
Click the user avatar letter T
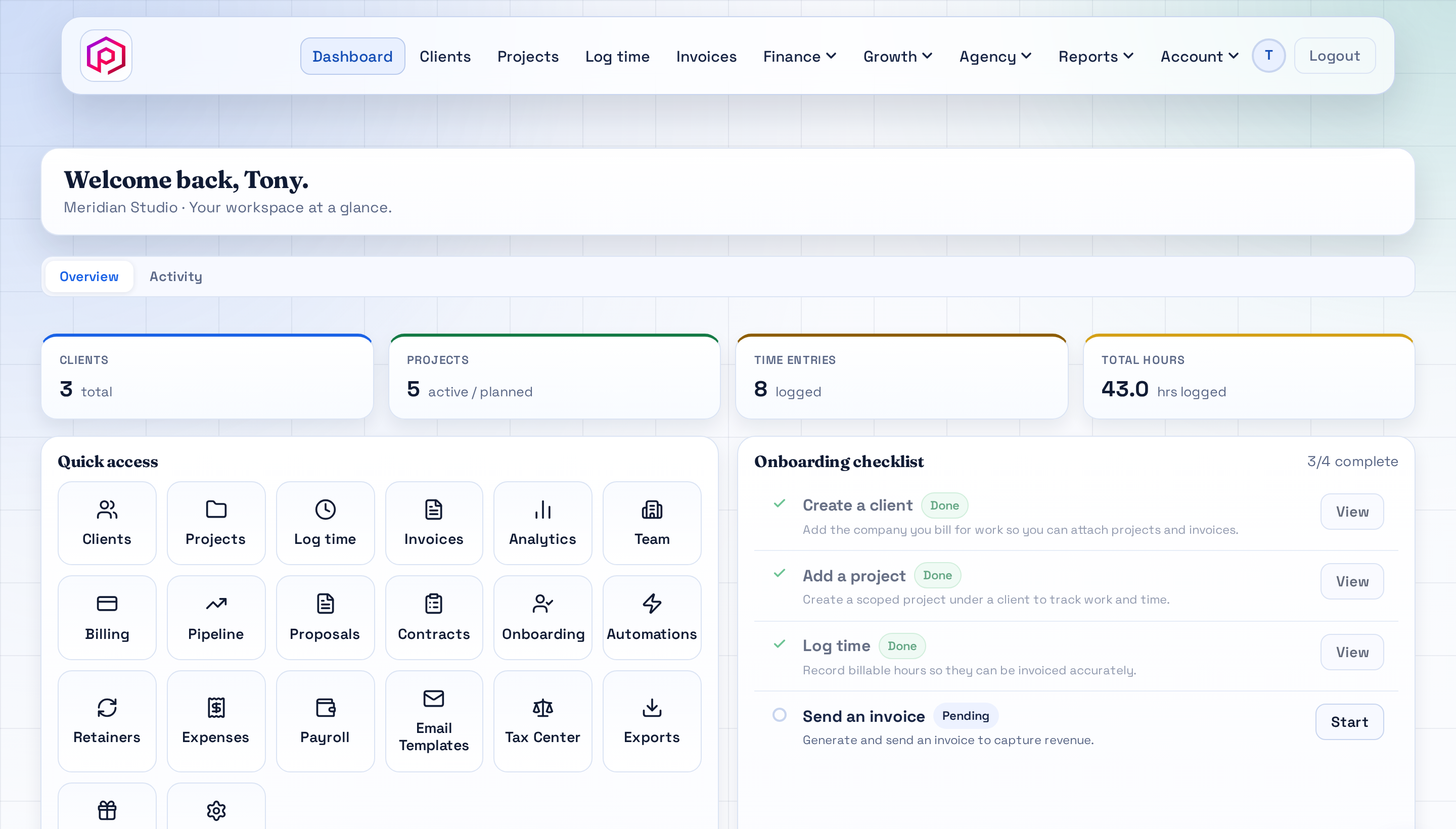[1268, 56]
